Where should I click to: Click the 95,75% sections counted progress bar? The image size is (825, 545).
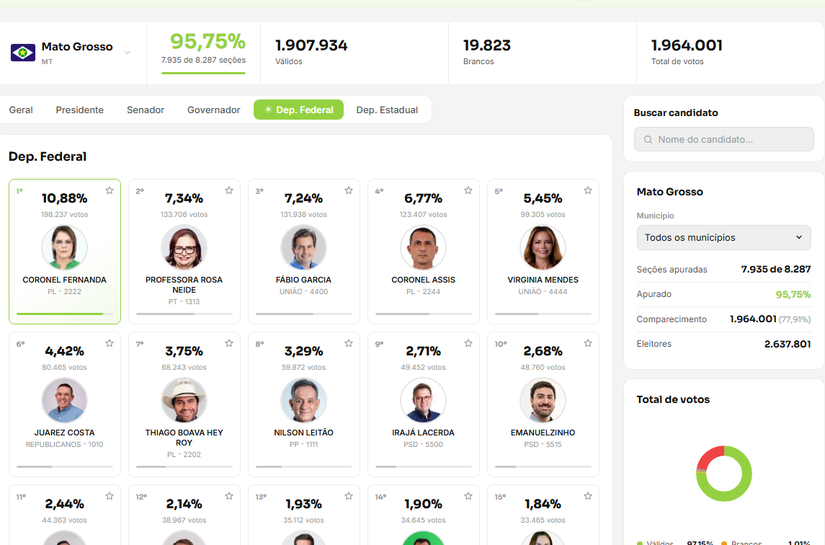[x=203, y=73]
